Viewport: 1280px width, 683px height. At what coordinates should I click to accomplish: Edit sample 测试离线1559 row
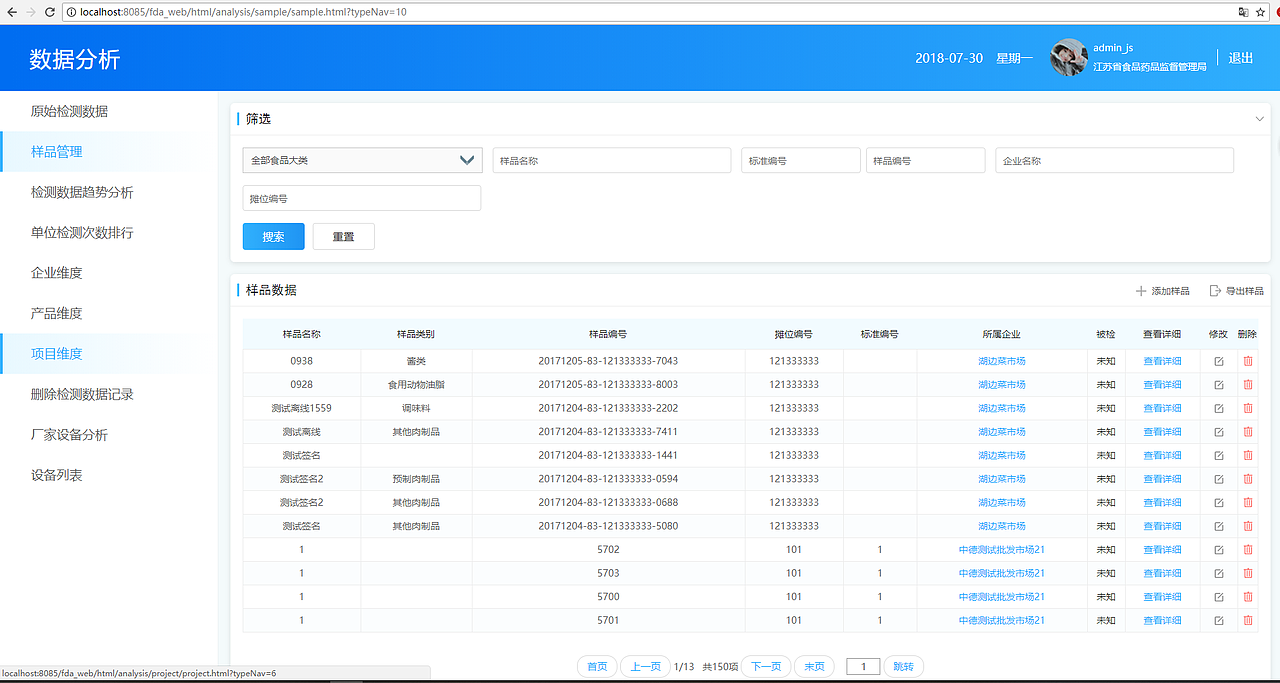point(1218,408)
